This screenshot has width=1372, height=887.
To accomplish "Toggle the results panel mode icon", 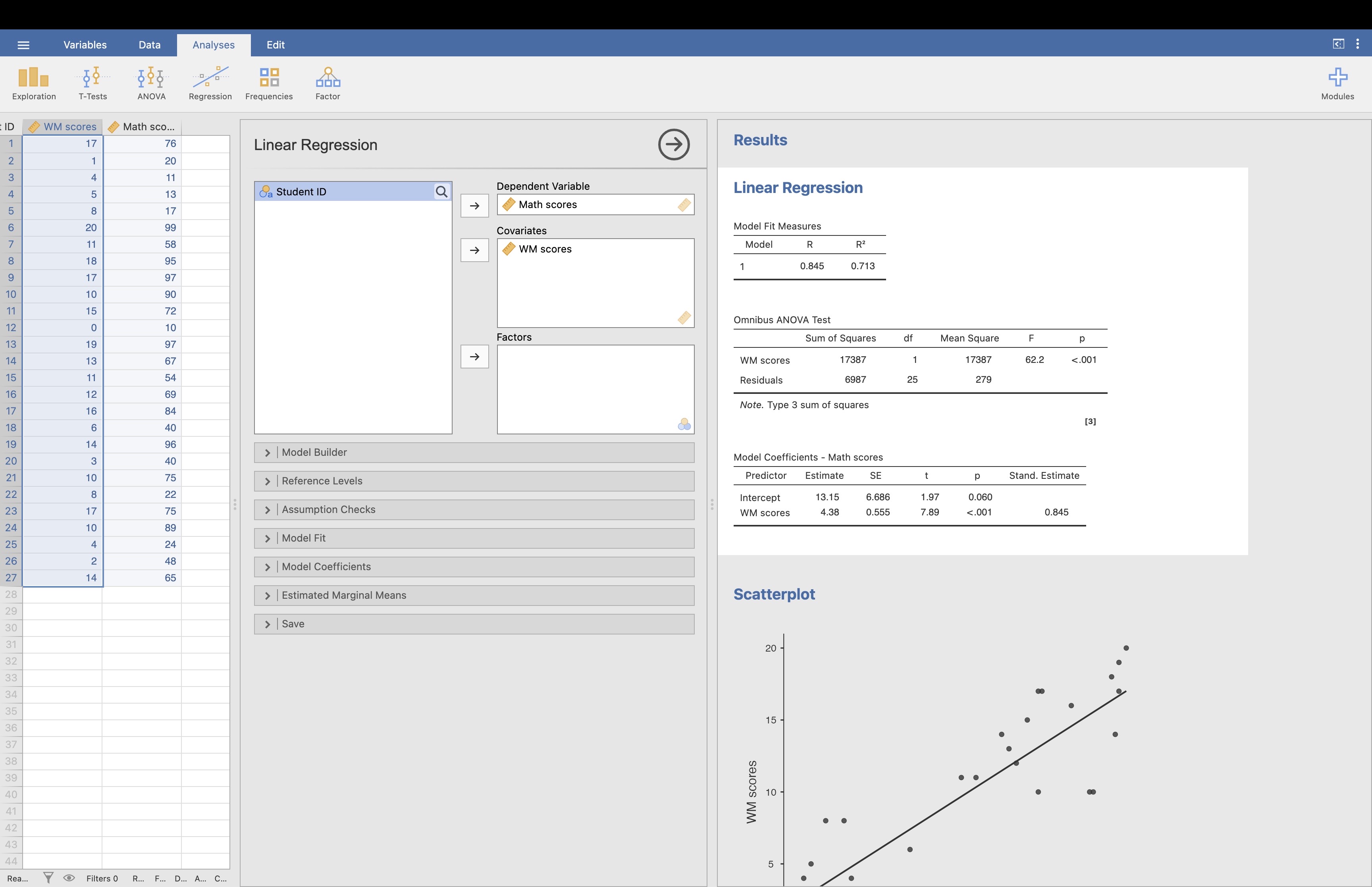I will 1338,44.
